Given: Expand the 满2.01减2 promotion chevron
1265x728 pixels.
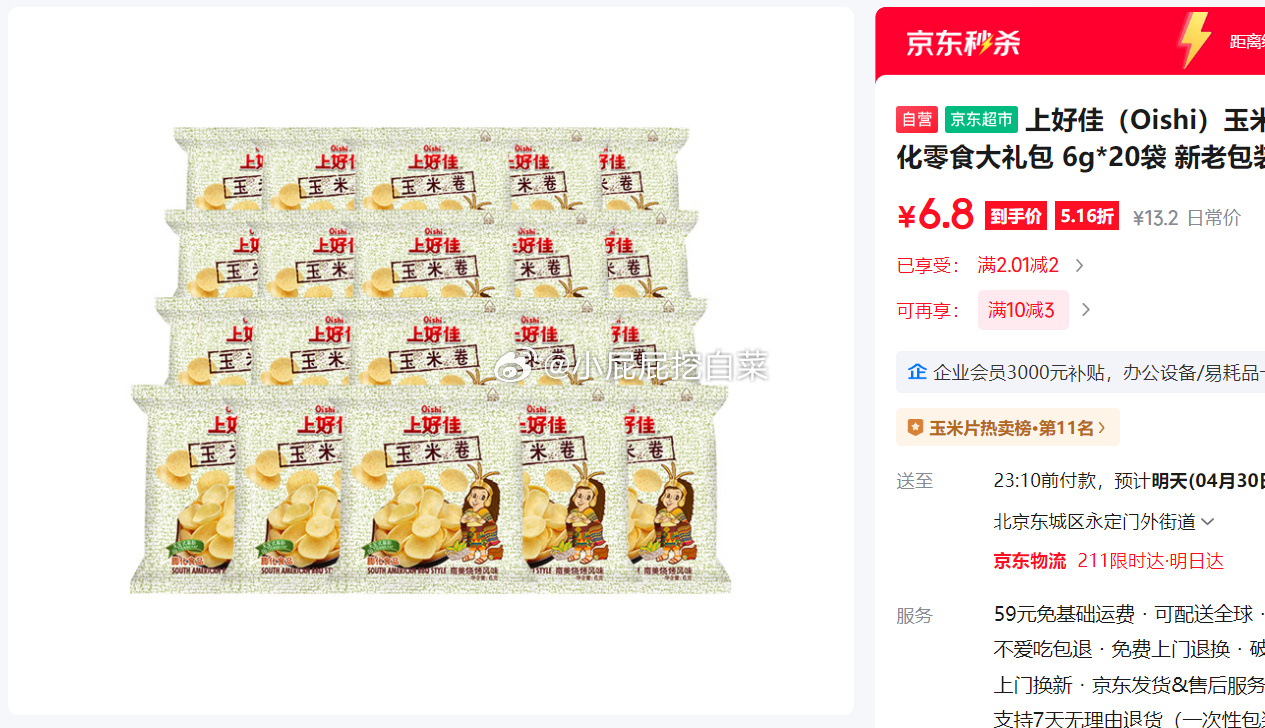Looking at the screenshot, I should pyautogui.click(x=1079, y=265).
